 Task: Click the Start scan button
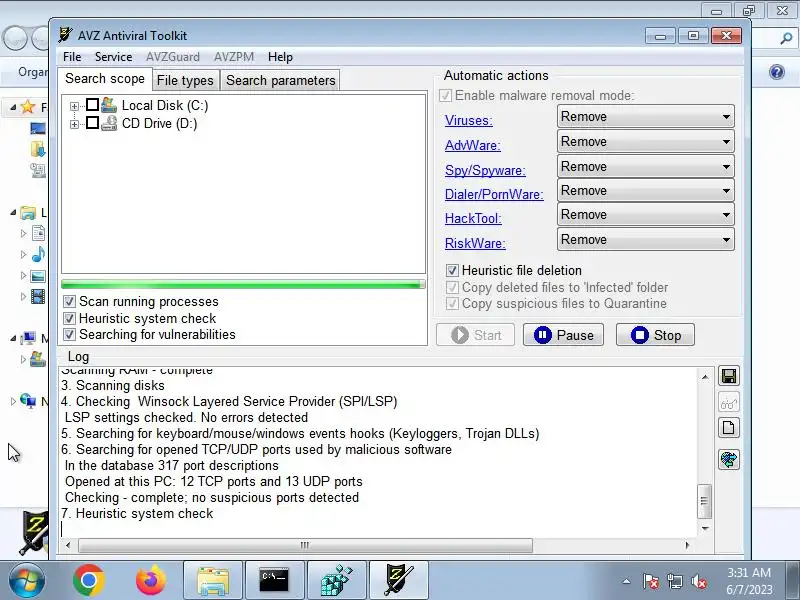click(x=476, y=335)
